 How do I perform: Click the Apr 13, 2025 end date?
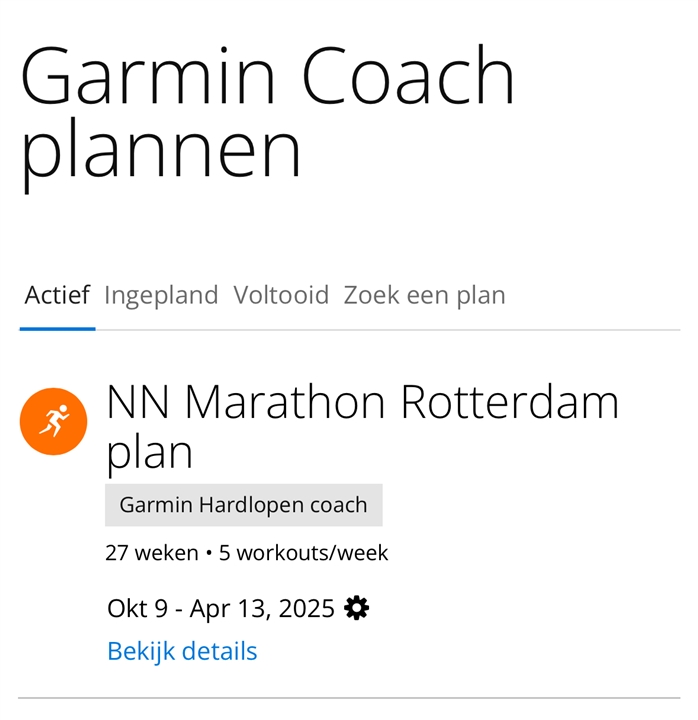pyautogui.click(x=262, y=608)
